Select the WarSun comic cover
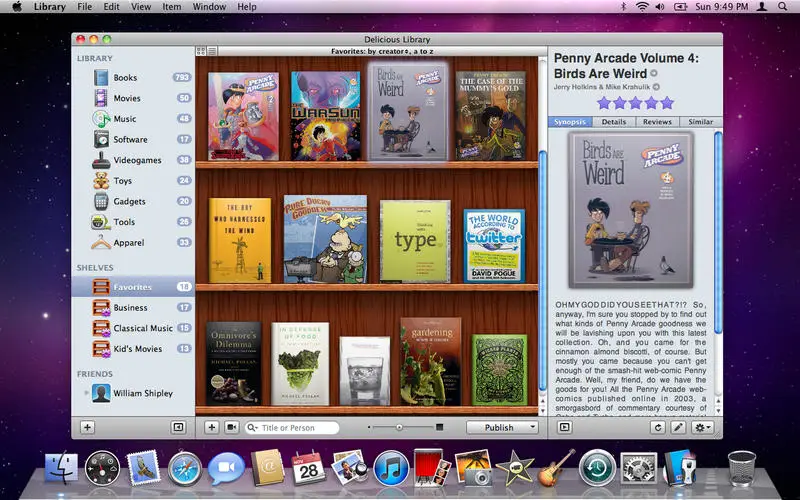 pyautogui.click(x=326, y=116)
